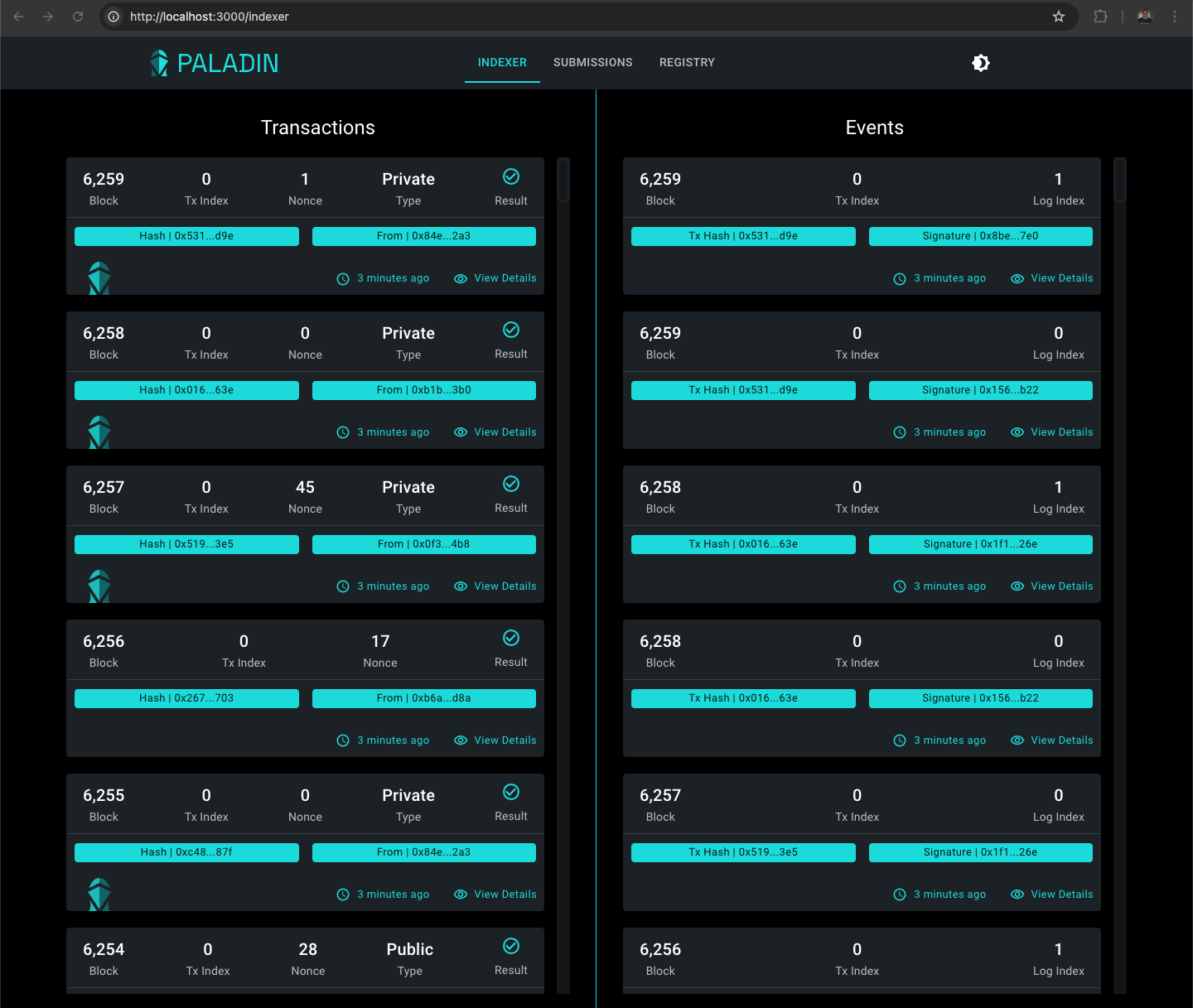Open the browser extensions puzzle icon

[1100, 17]
